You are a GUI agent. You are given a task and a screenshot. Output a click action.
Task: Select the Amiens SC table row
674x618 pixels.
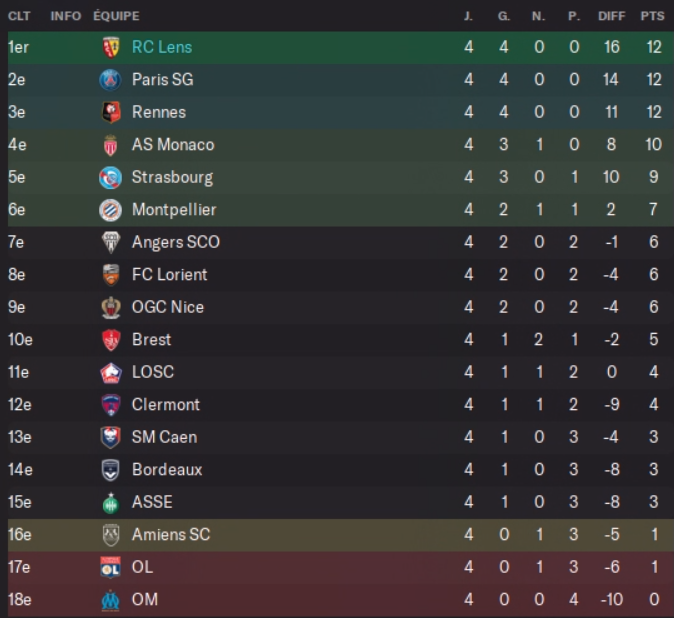click(340, 535)
